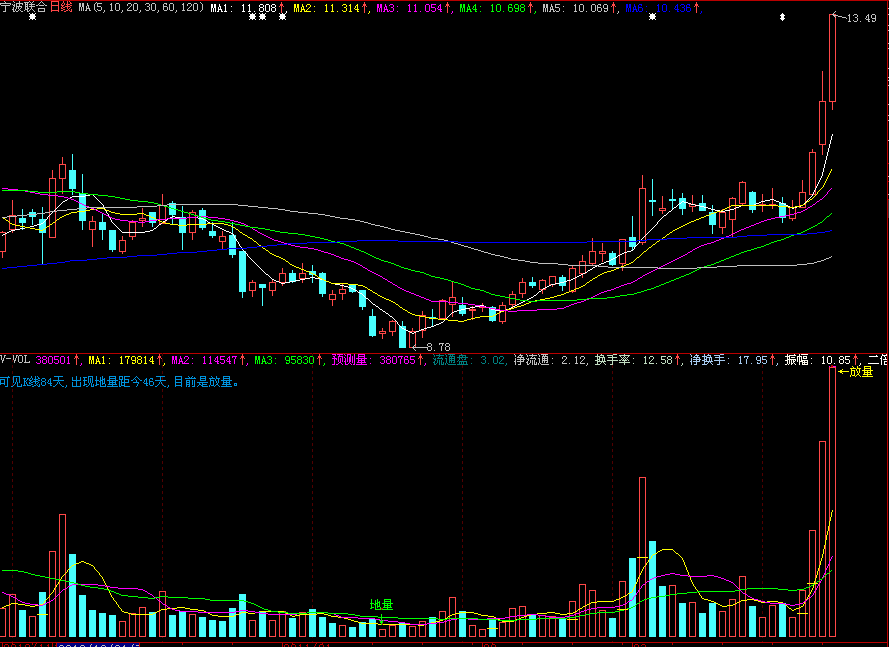The width and height of the screenshot is (889, 647).
Task: Select the tallest red volume bar beside 放量
Action: (x=832, y=502)
